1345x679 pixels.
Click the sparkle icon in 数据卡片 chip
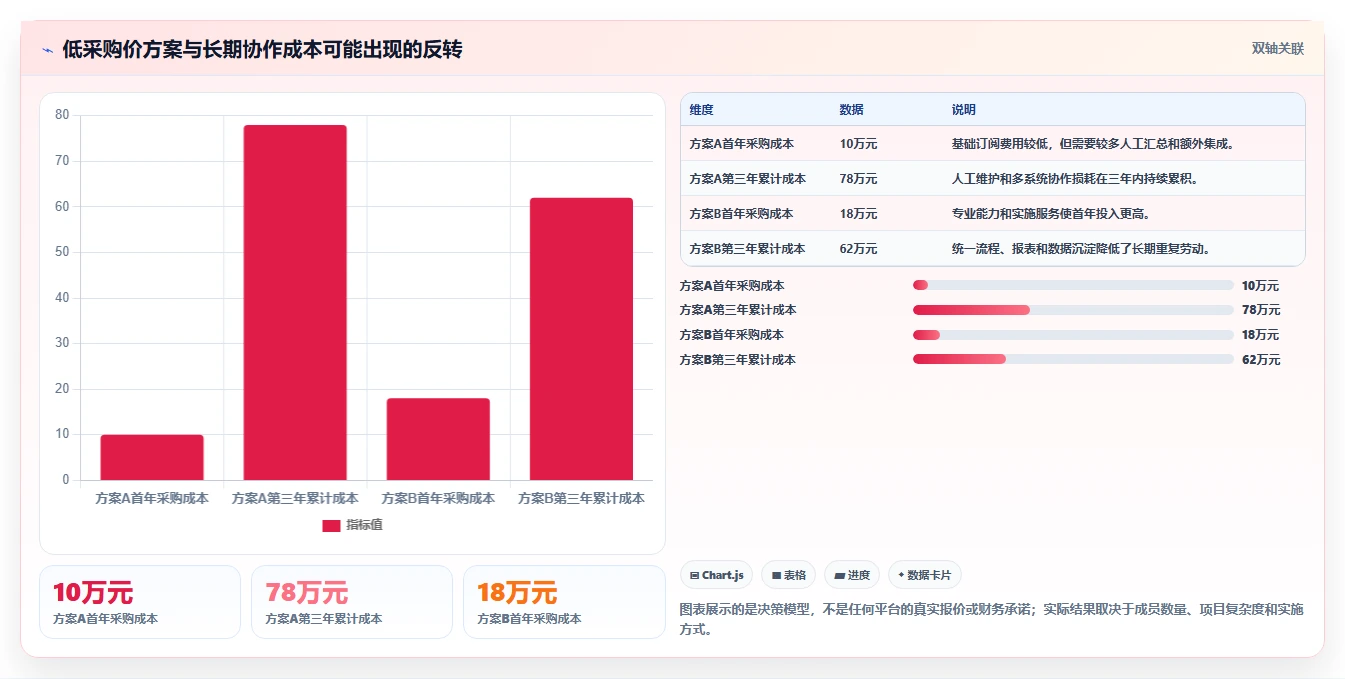[x=901, y=576]
